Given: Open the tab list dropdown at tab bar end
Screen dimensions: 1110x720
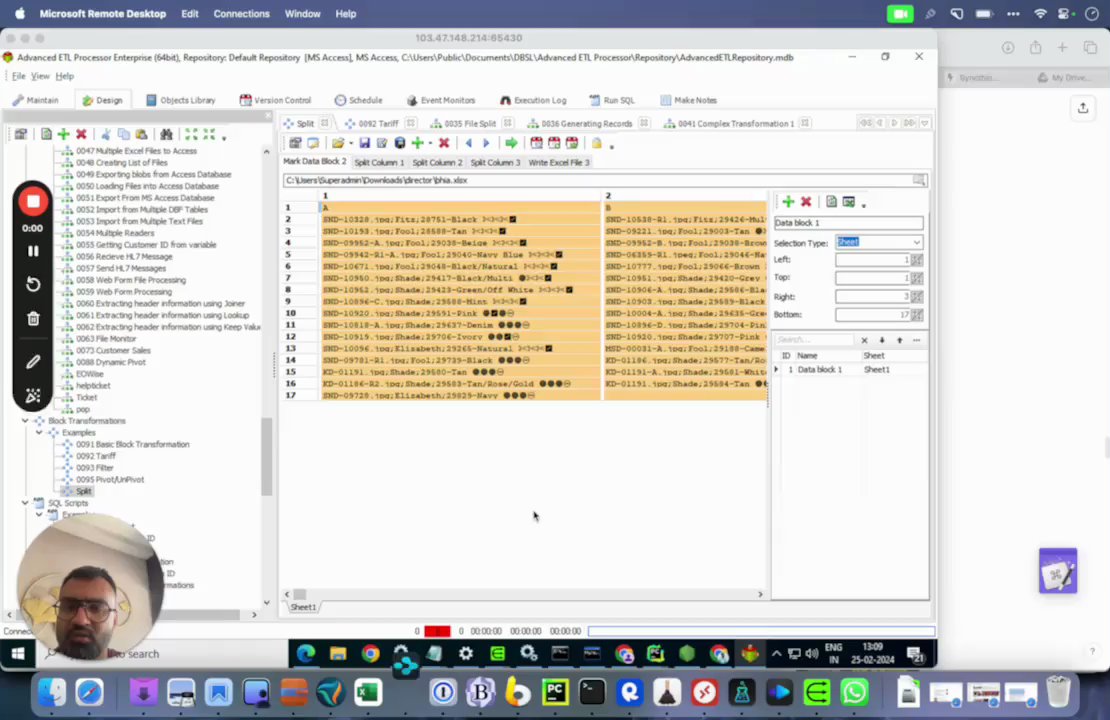Looking at the screenshot, I should coord(925,123).
